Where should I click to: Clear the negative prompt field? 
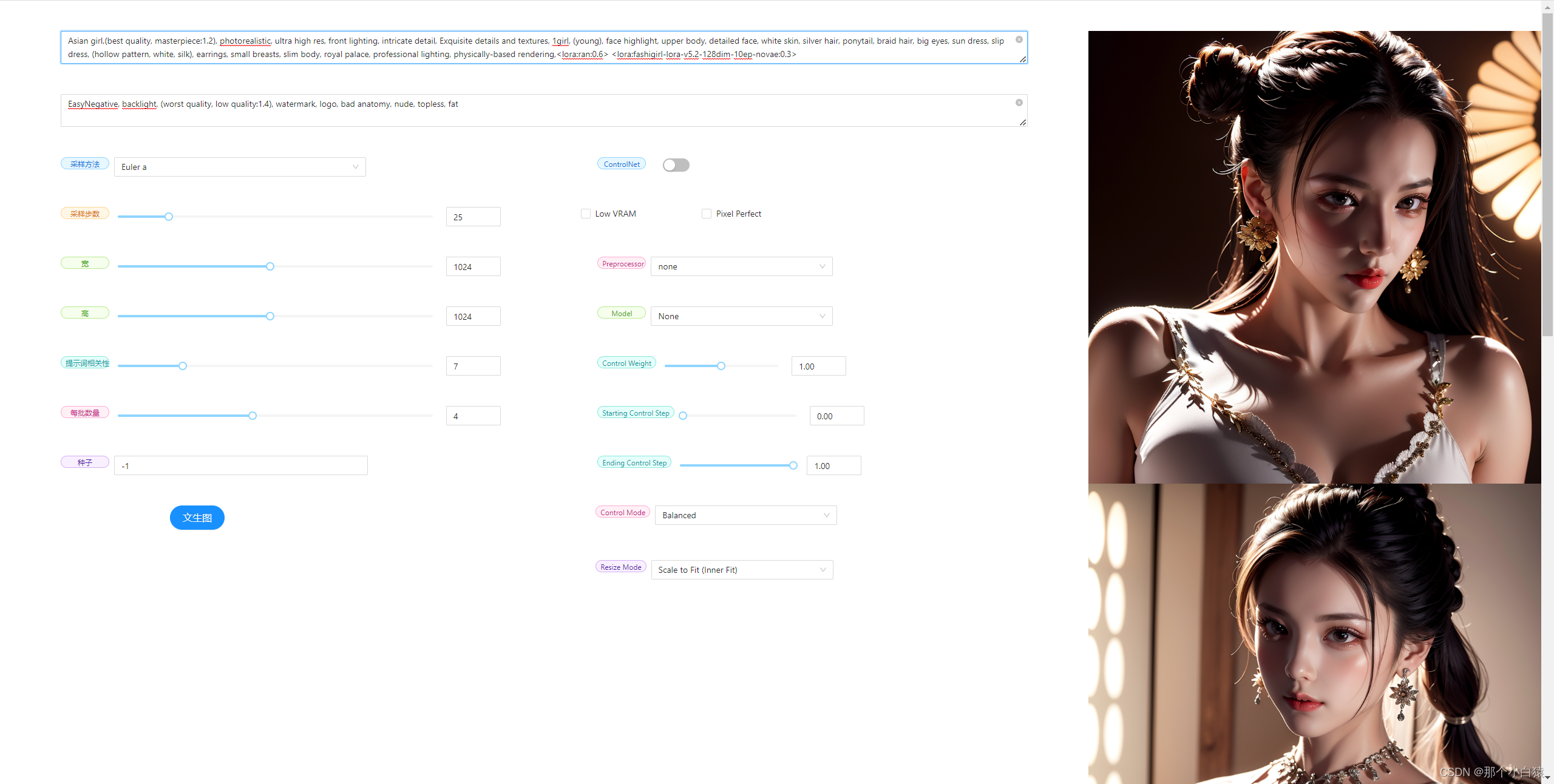[x=1019, y=103]
